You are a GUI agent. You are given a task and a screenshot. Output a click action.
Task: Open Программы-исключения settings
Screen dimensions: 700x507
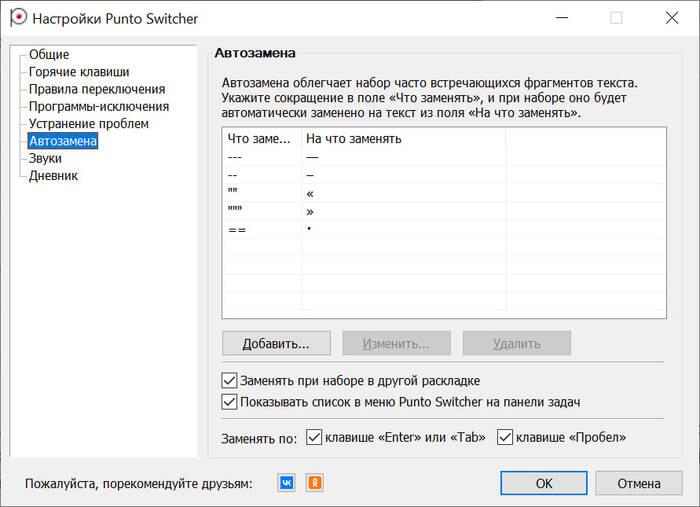(x=98, y=106)
